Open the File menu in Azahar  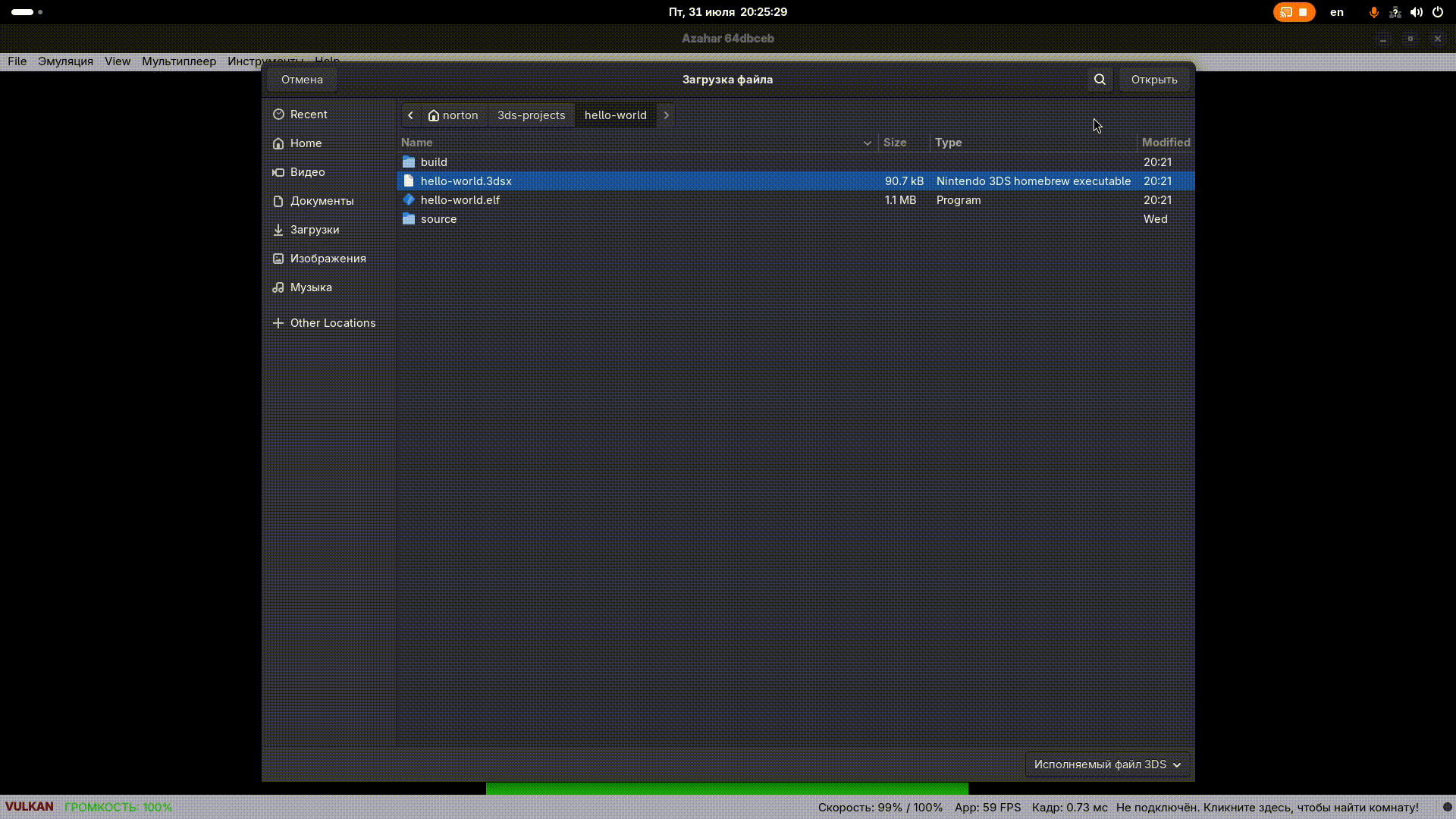pos(17,61)
